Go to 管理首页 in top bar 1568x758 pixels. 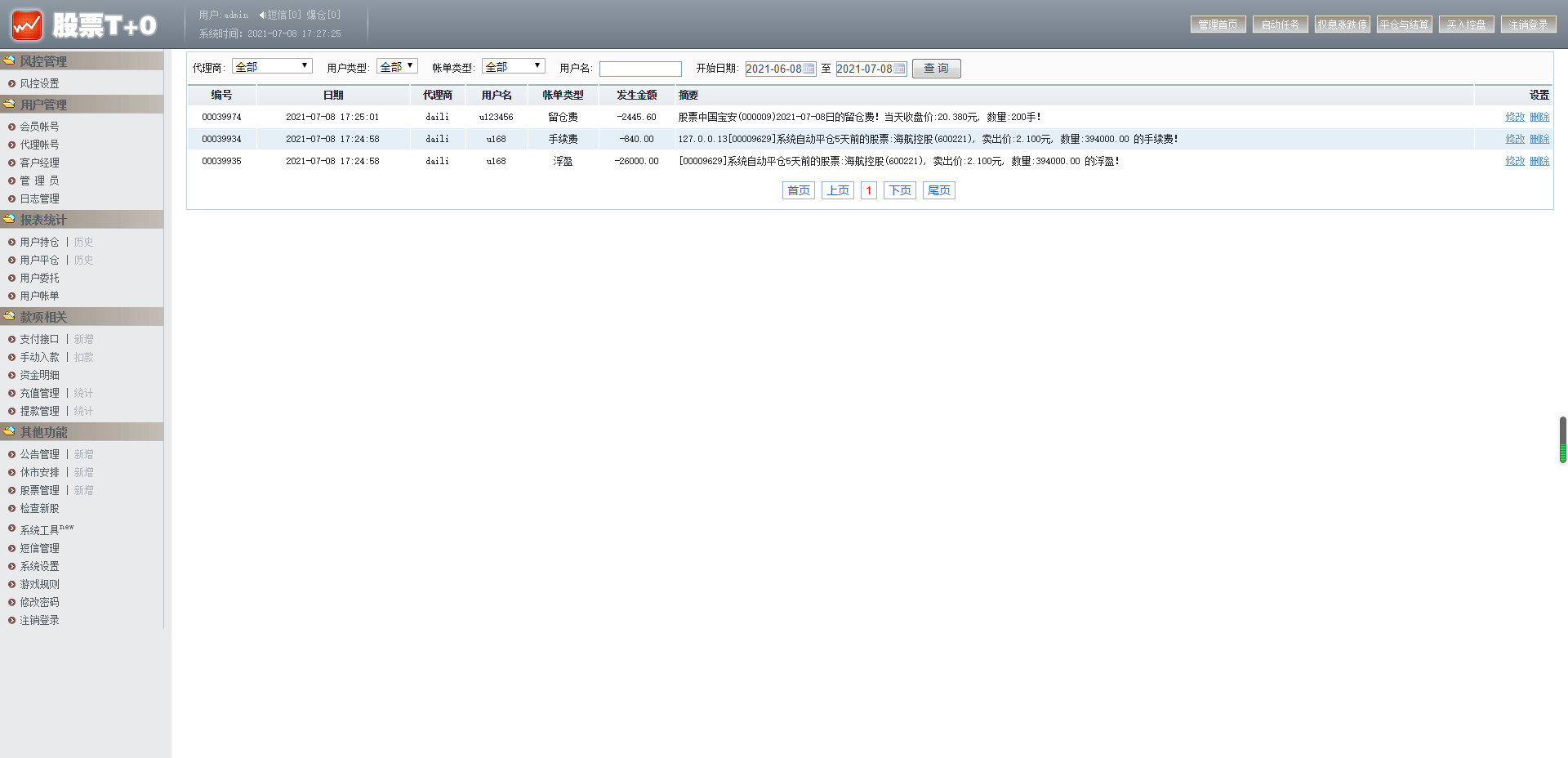[x=1218, y=25]
